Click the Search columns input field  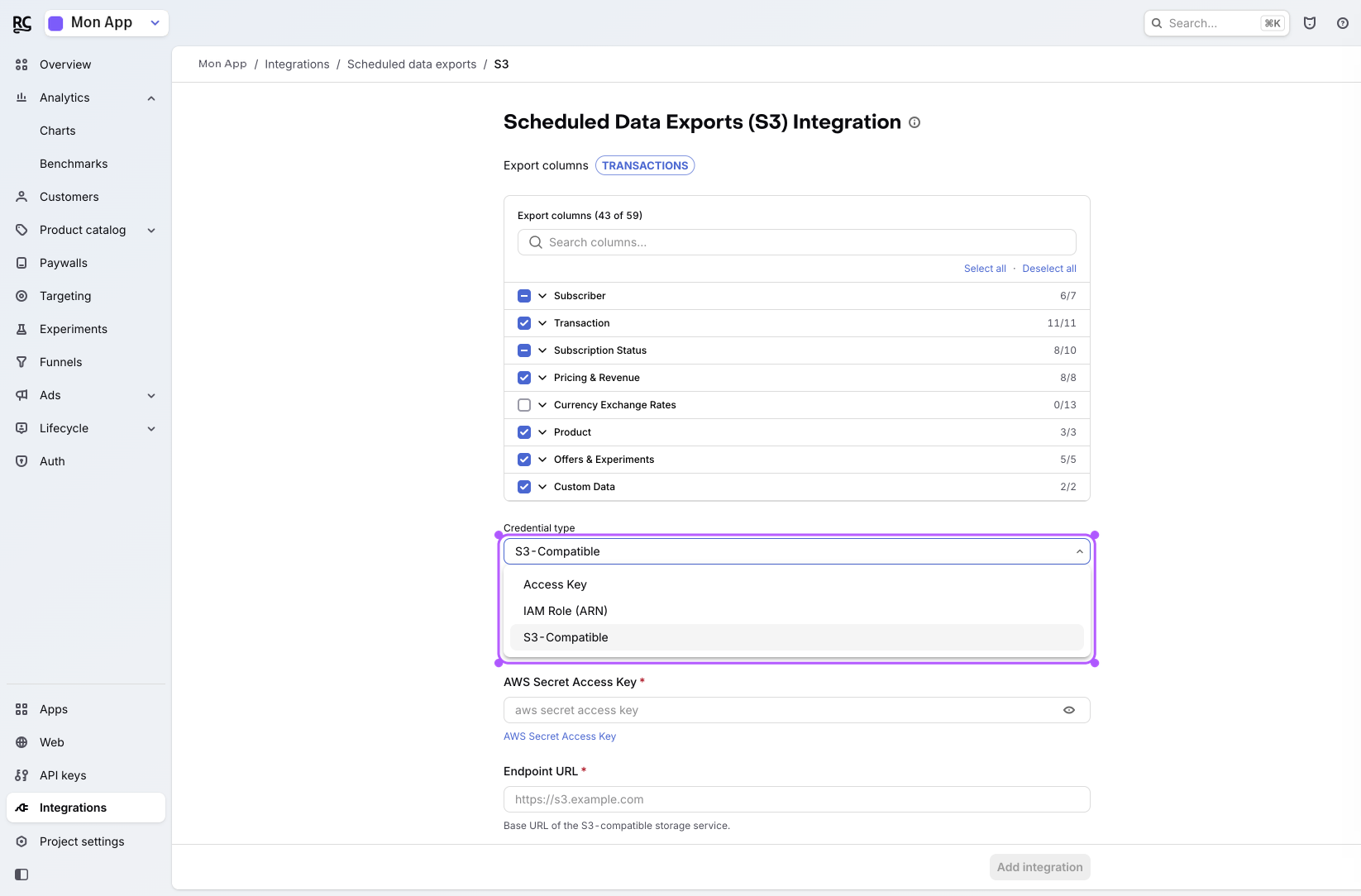[x=797, y=242]
